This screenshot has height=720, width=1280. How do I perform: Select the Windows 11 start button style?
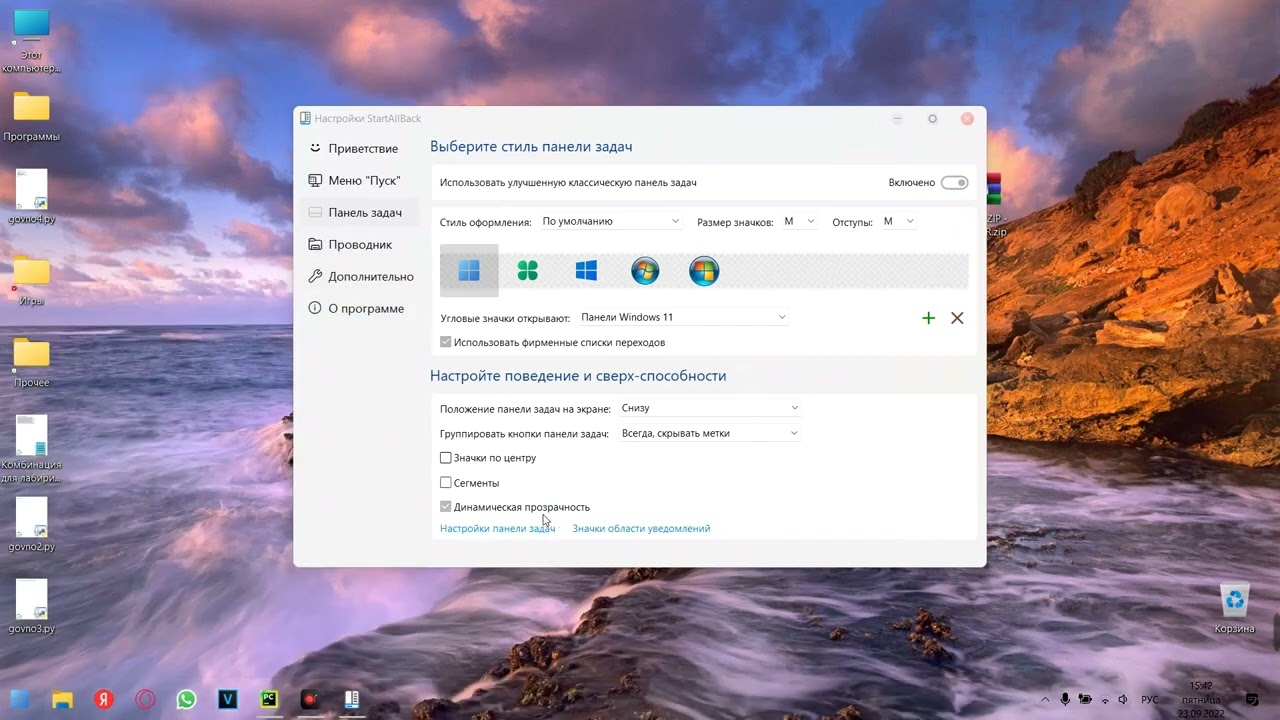[469, 271]
